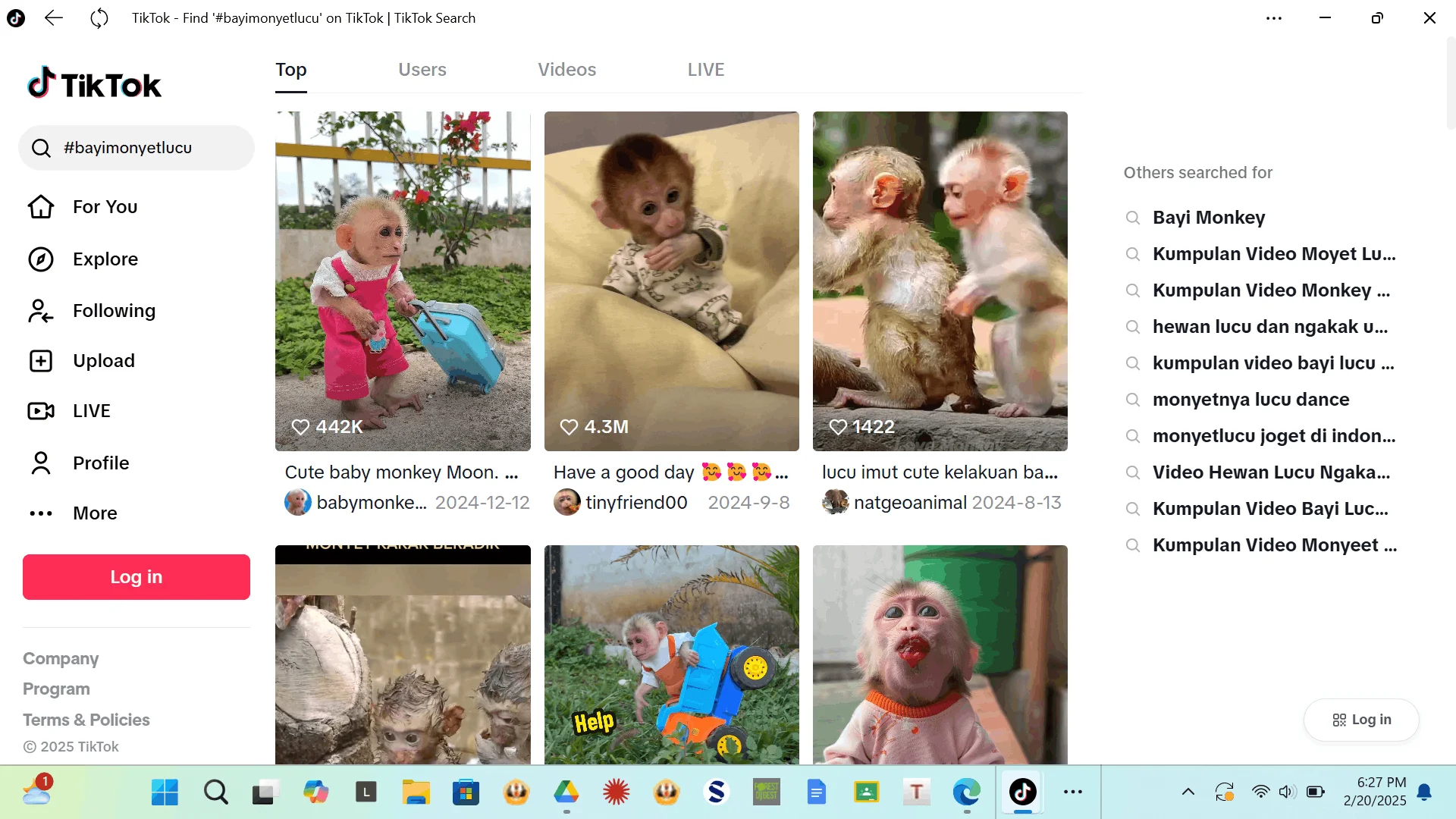Select suggestion 'Kumpulan Video Moyet Lu...'
The image size is (1456, 819).
click(1274, 254)
